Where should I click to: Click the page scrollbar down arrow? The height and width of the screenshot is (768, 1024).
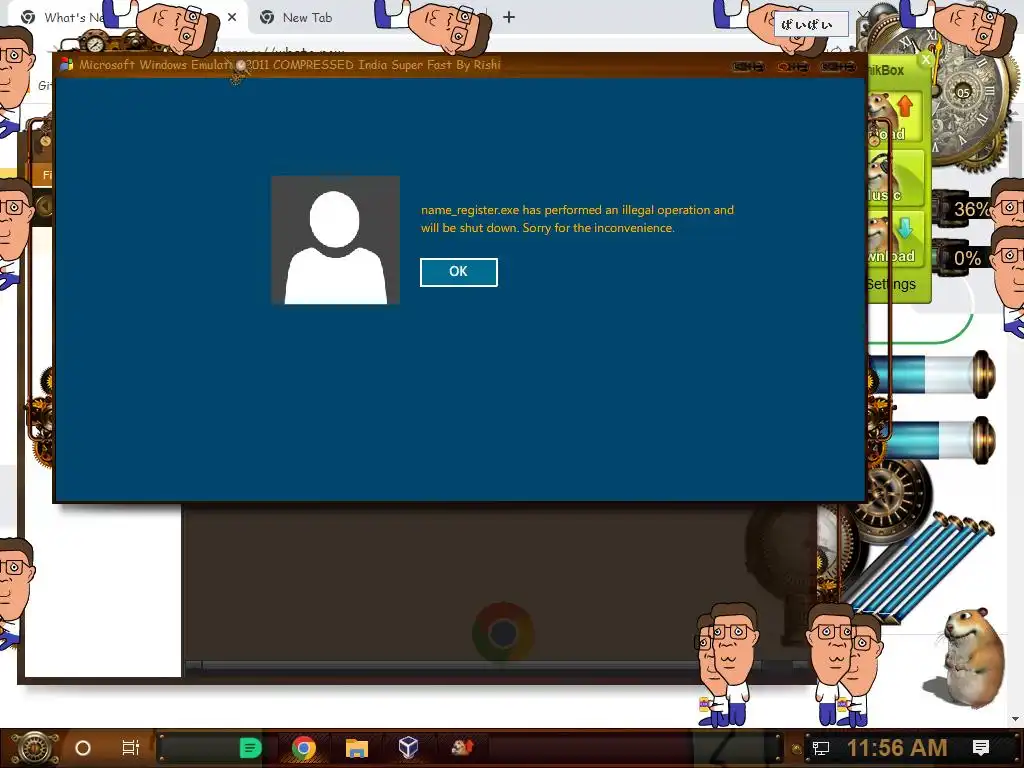[x=1016, y=719]
